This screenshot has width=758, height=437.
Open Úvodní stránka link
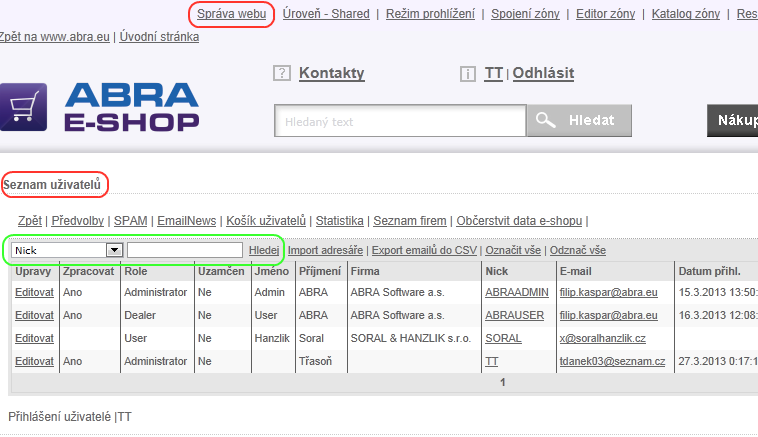pos(159,37)
